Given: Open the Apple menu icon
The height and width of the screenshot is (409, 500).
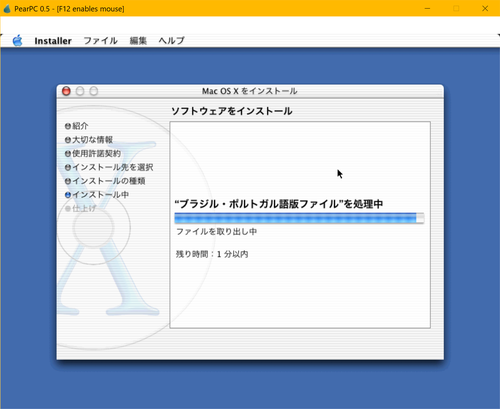Looking at the screenshot, I should pos(17,41).
